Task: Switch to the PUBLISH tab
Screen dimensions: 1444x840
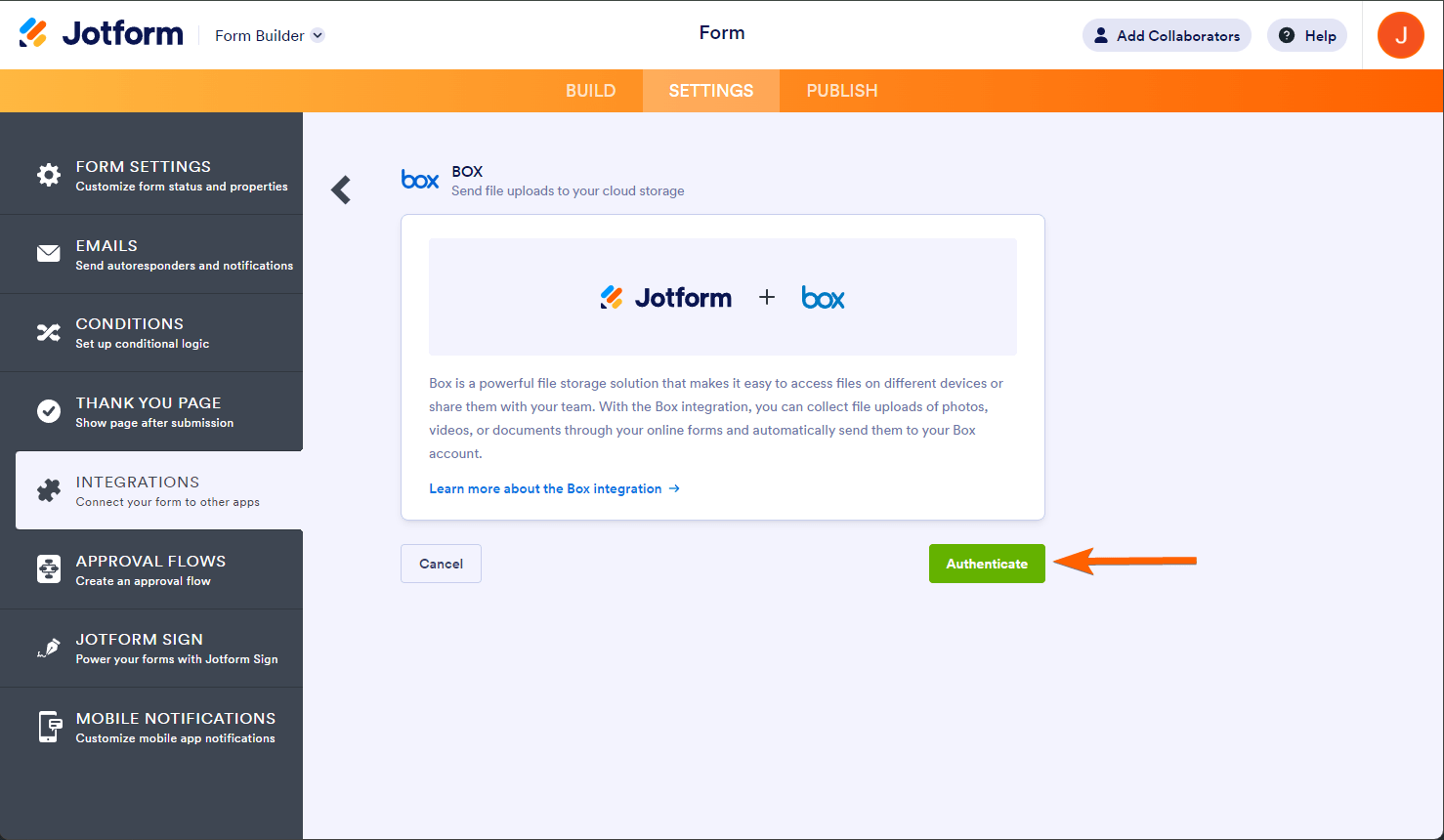Action: click(842, 91)
